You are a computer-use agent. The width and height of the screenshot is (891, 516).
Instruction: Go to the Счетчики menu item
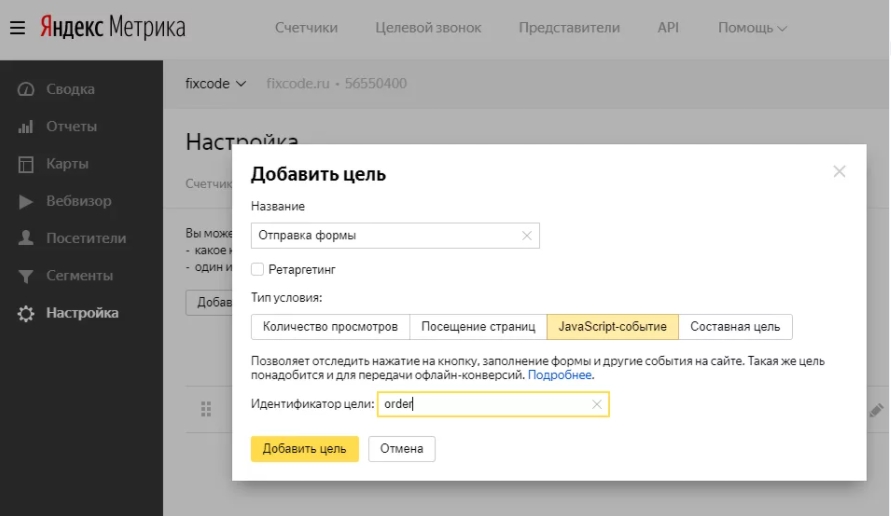click(306, 27)
